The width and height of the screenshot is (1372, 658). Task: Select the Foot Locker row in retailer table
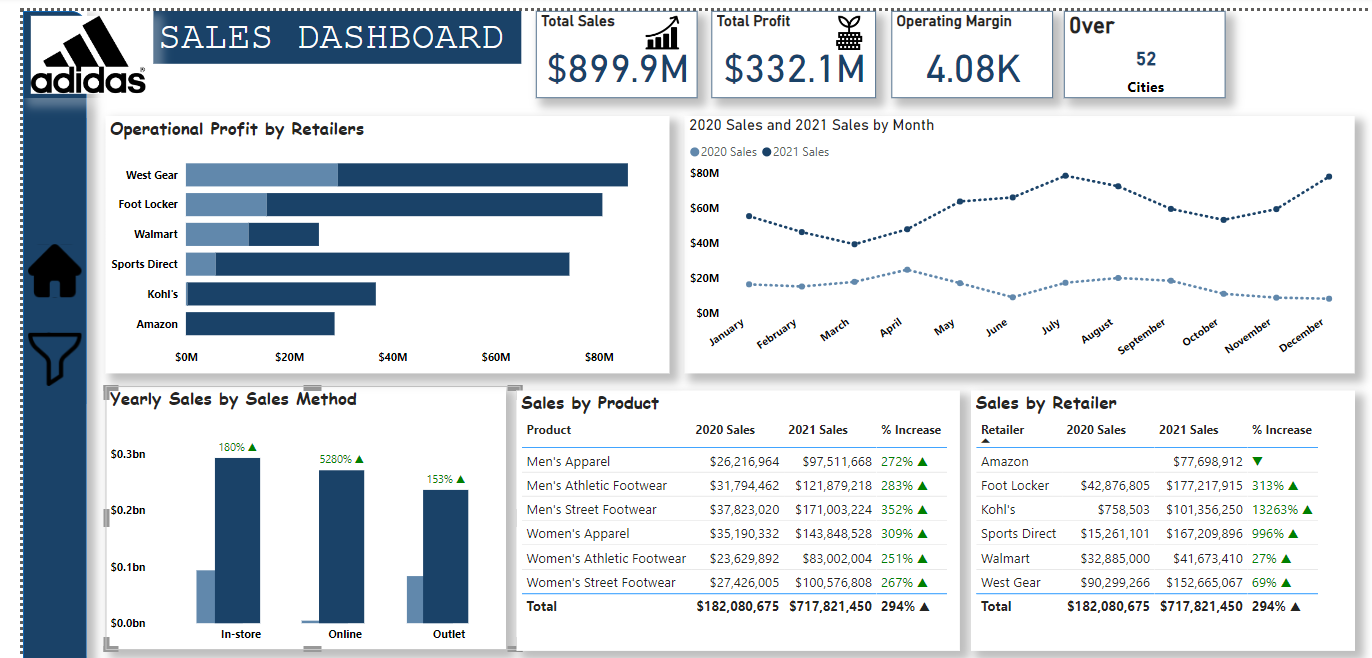(1015, 486)
